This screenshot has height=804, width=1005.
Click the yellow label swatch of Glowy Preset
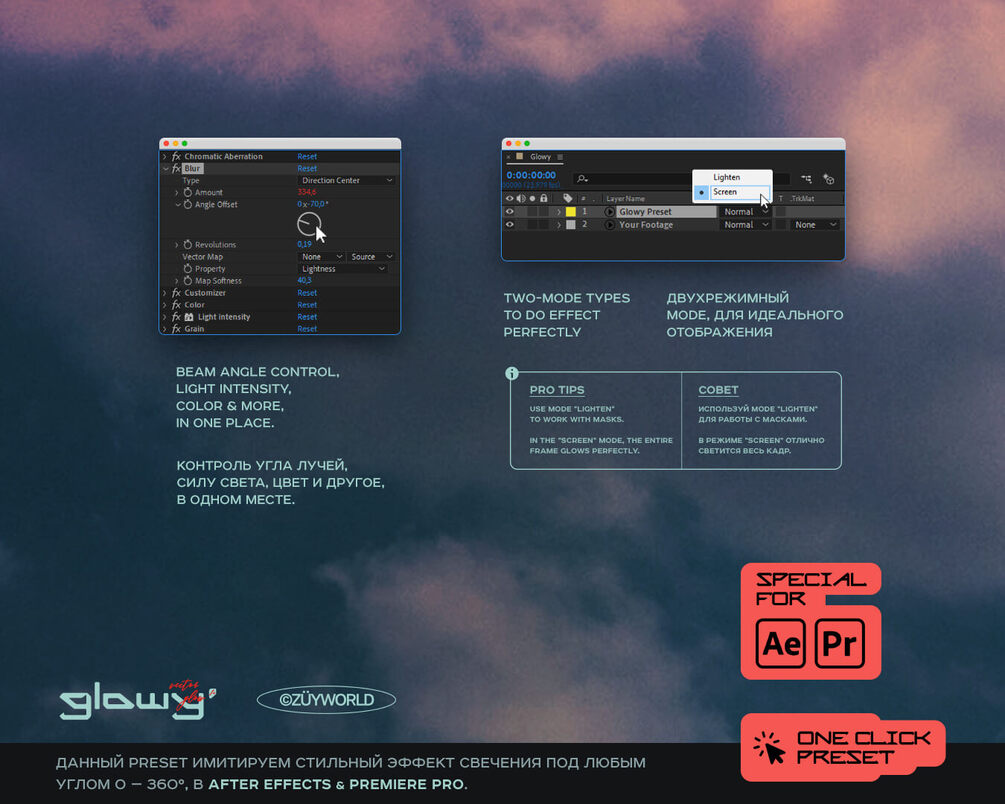(x=570, y=212)
